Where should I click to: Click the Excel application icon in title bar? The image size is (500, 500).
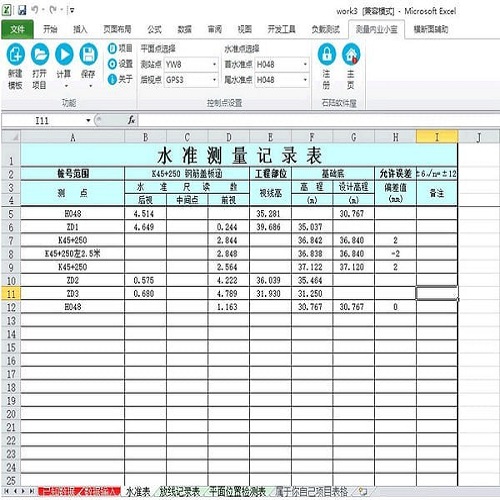[x=7, y=10]
